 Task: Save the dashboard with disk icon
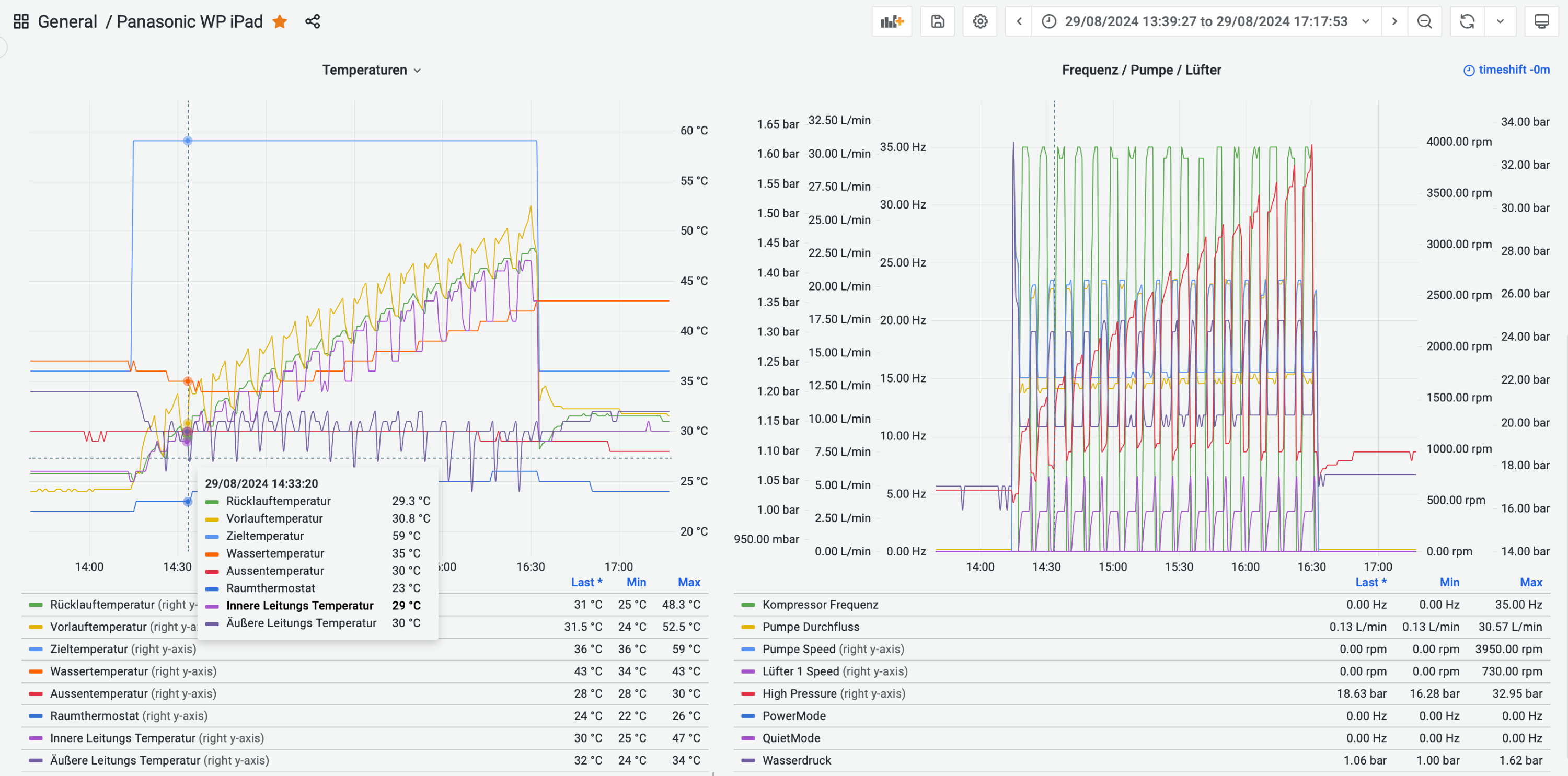937,21
